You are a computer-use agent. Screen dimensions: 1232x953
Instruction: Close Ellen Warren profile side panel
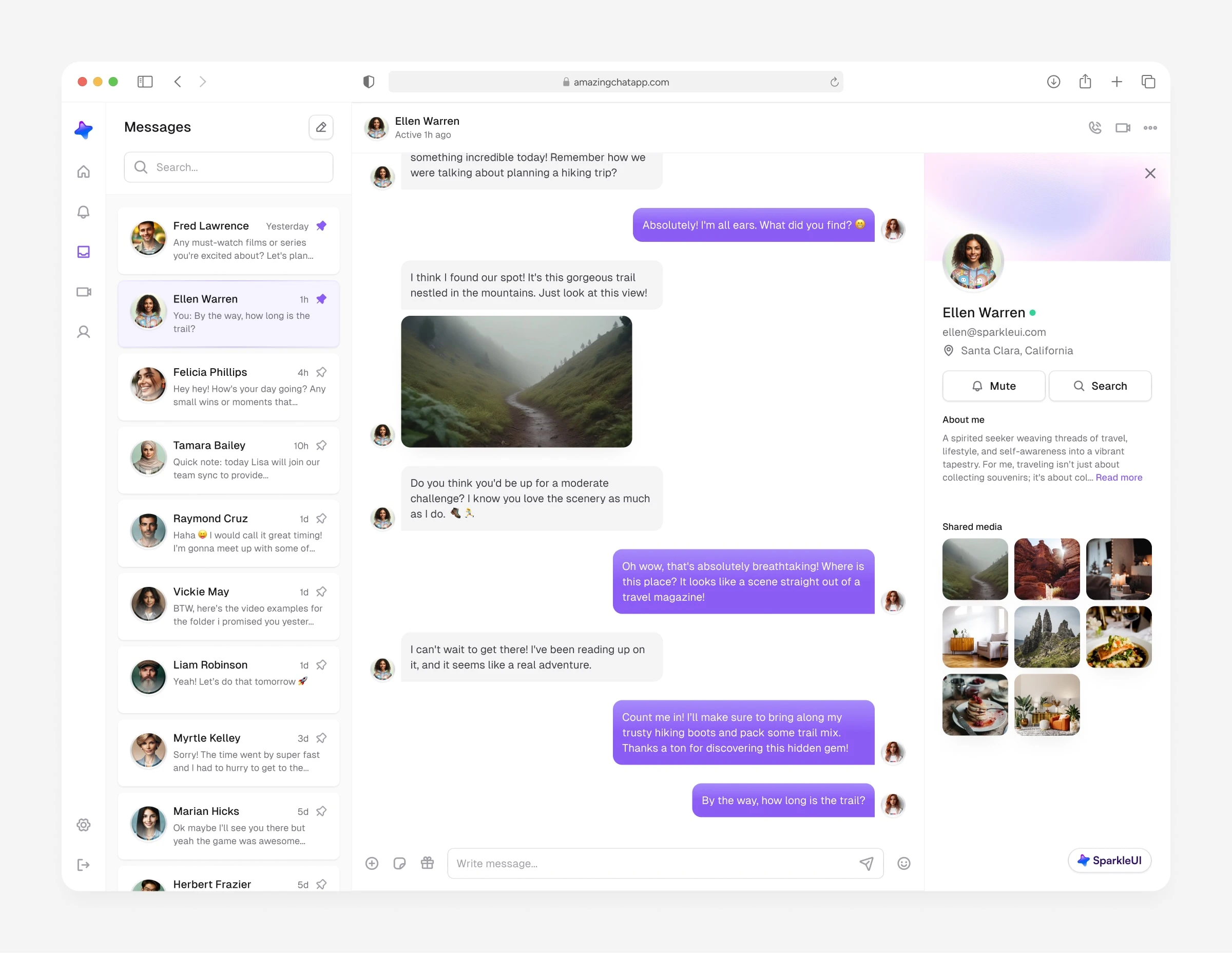(1150, 173)
